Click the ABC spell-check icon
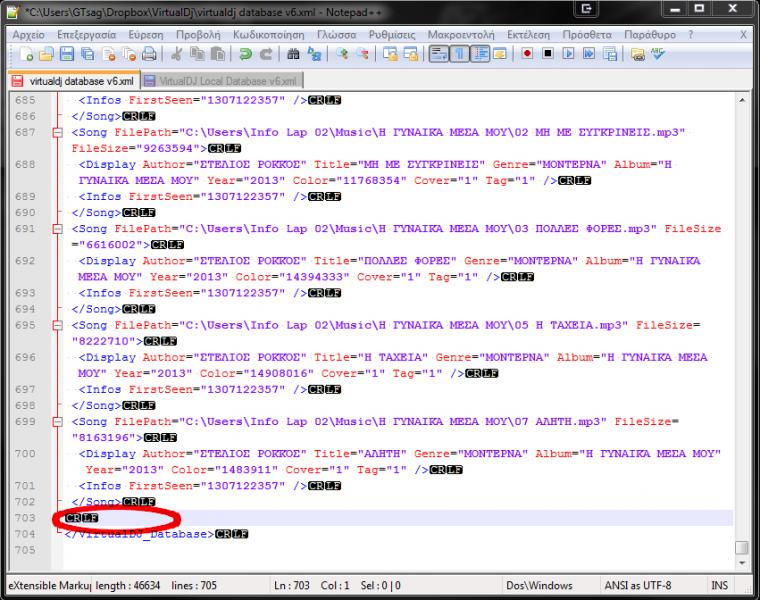760x600 pixels. pyautogui.click(x=658, y=54)
